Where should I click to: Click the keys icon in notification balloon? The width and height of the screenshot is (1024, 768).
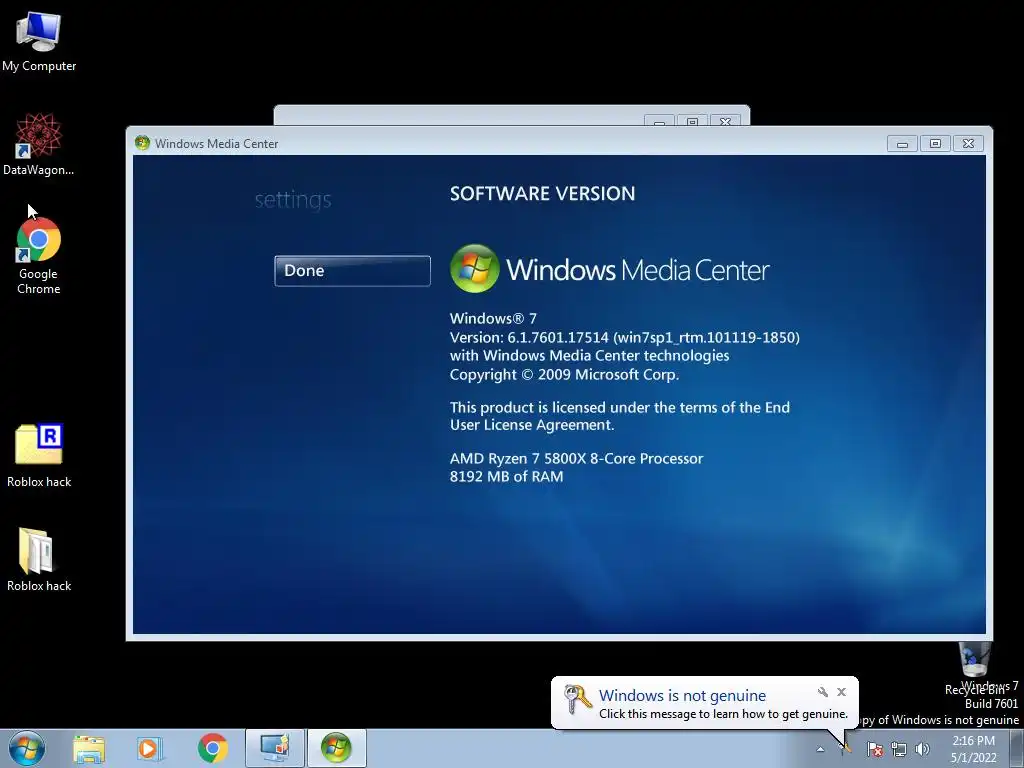(x=577, y=699)
